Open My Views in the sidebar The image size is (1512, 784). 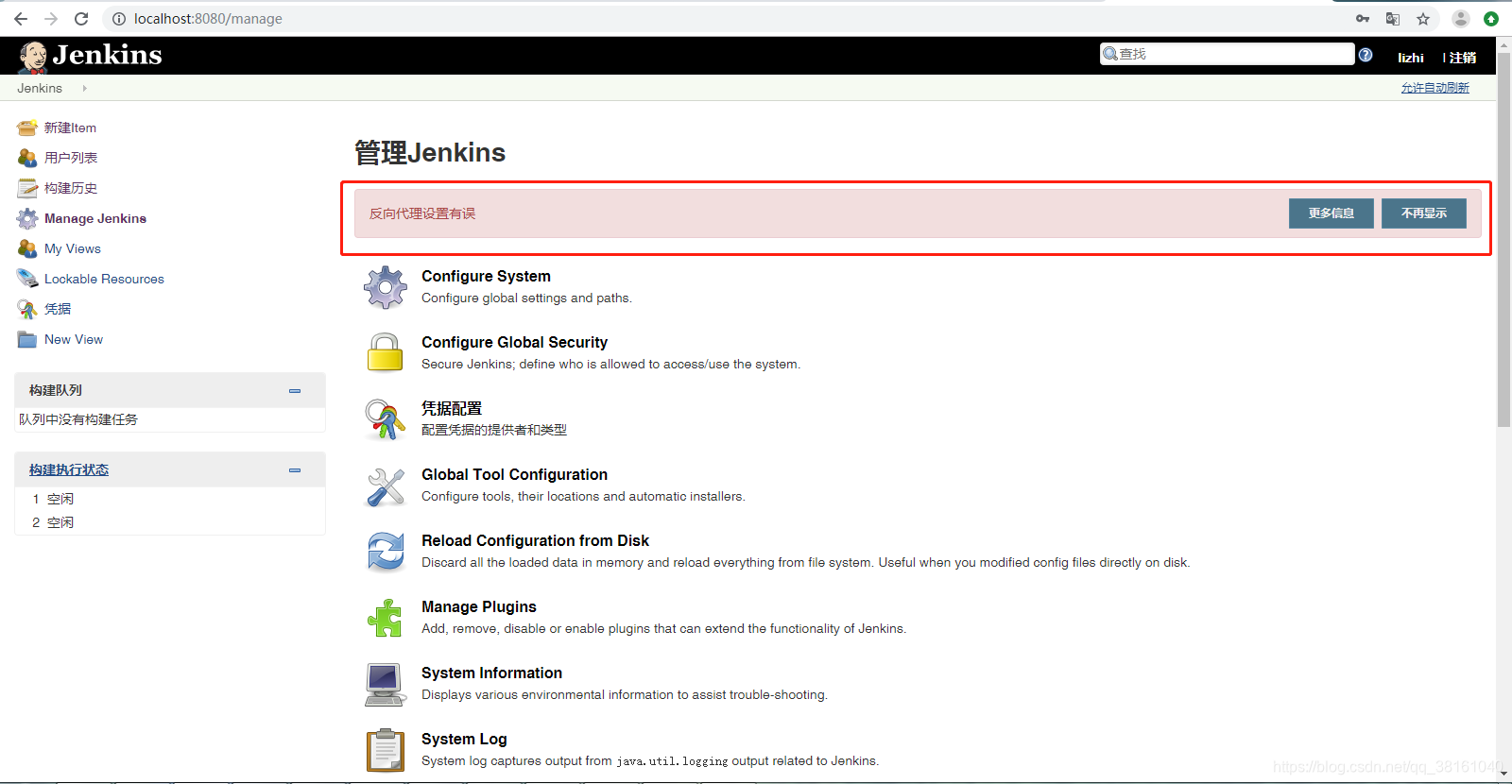pyautogui.click(x=73, y=248)
